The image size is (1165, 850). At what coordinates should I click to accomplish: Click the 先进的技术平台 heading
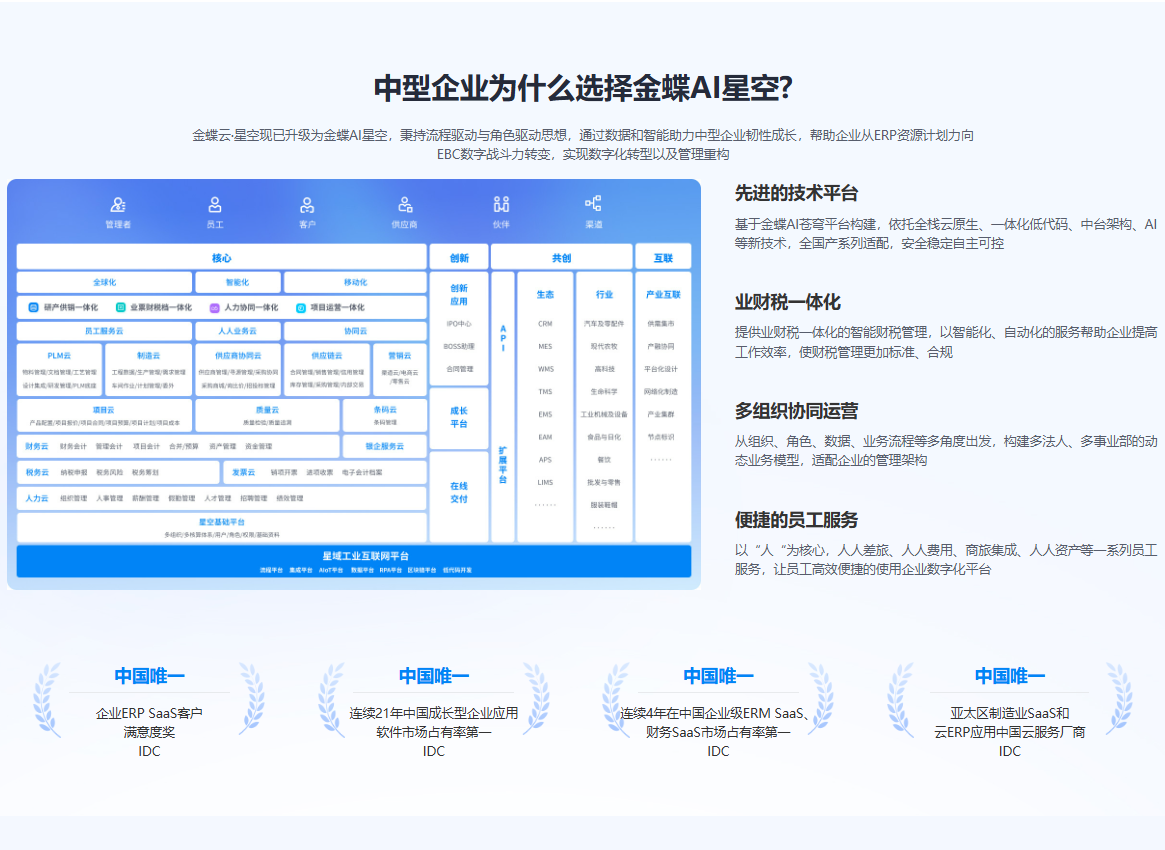[x=796, y=193]
